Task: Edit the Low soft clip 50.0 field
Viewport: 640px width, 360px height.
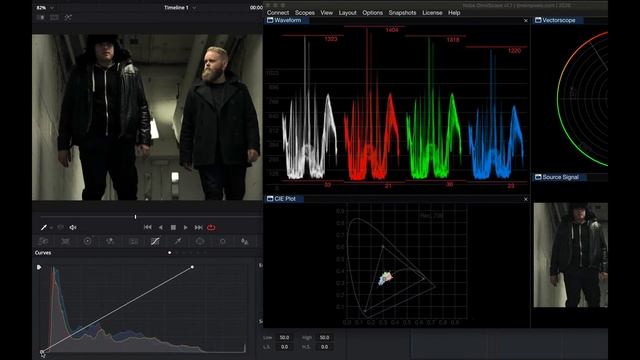Action: pos(284,338)
